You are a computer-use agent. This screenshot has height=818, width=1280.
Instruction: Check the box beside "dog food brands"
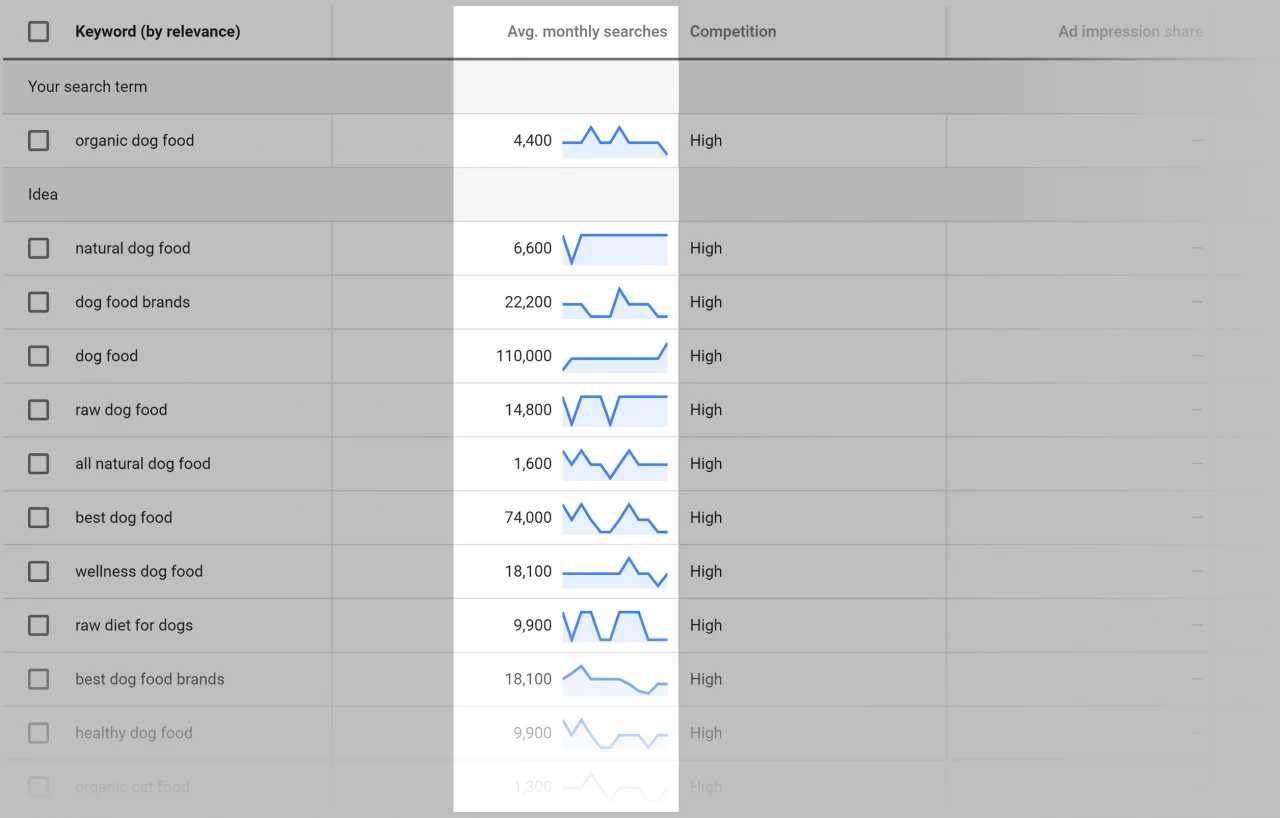coord(38,302)
